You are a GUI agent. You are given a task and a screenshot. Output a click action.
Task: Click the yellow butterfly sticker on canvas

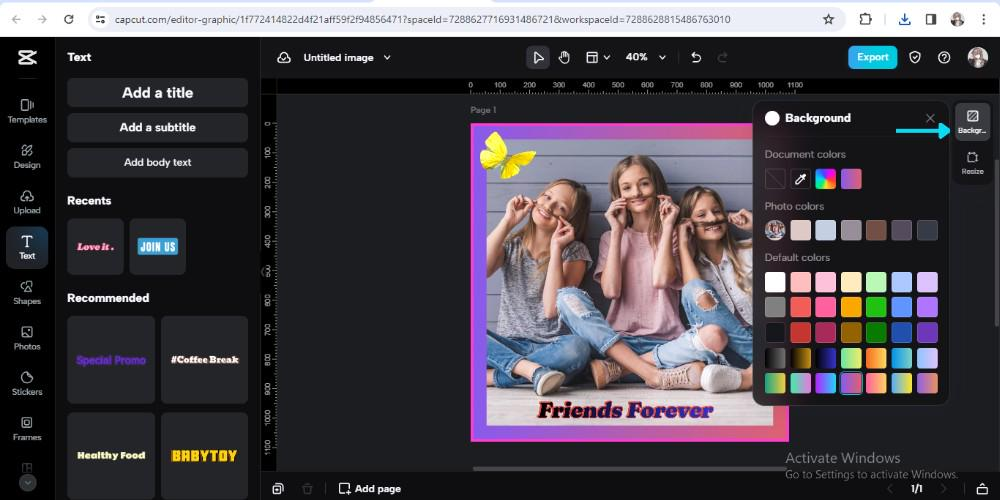(x=506, y=155)
